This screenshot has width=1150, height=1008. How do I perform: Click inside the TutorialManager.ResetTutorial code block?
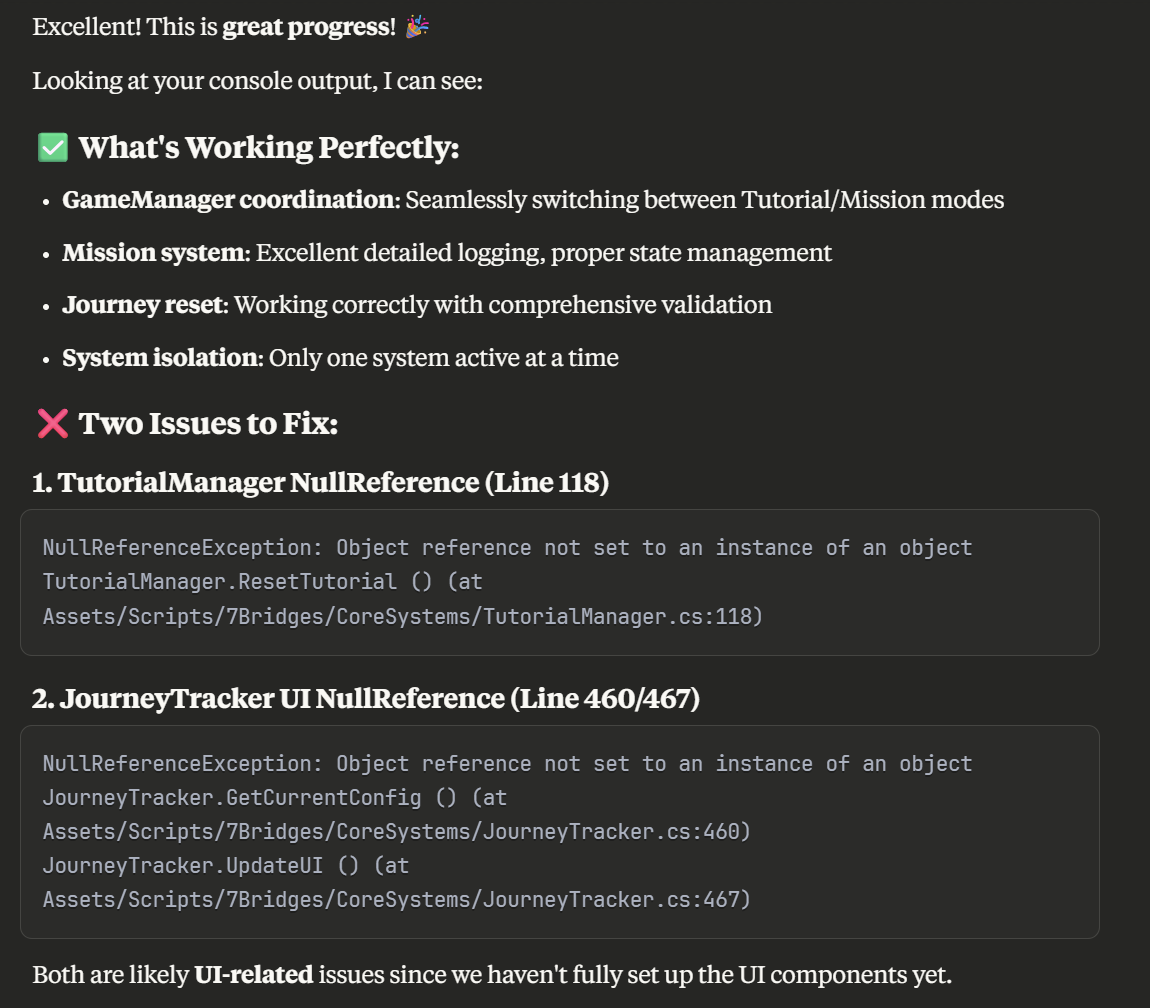point(560,582)
